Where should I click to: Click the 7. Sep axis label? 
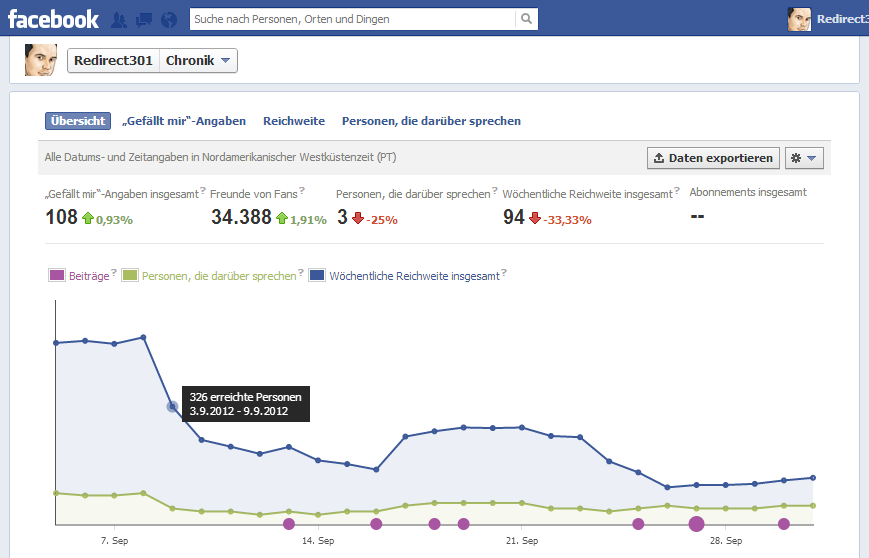pyautogui.click(x=114, y=541)
